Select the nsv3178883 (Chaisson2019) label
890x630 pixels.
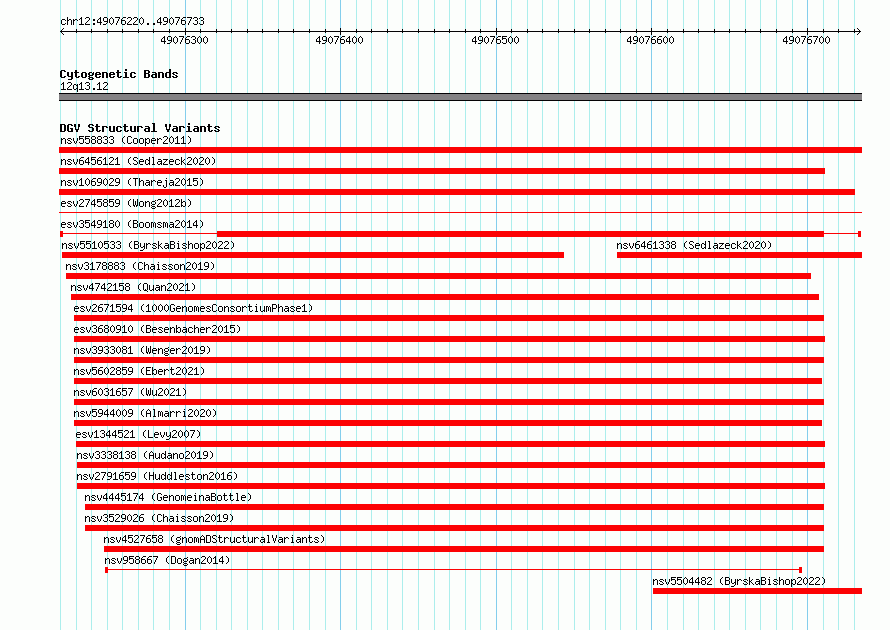[x=140, y=266]
